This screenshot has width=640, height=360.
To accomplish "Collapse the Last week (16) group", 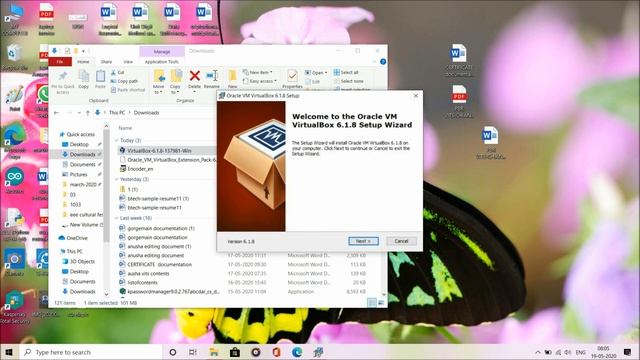I will [117, 218].
